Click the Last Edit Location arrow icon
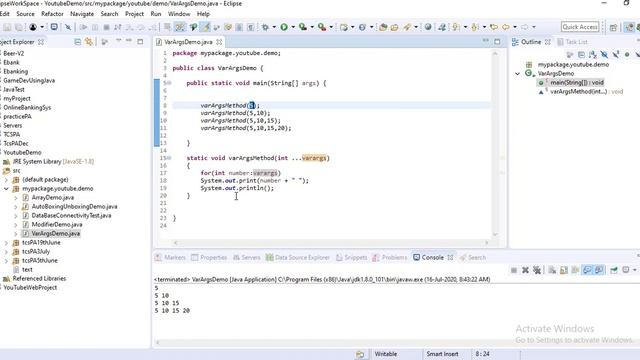The height and width of the screenshot is (360, 640). tap(494, 27)
